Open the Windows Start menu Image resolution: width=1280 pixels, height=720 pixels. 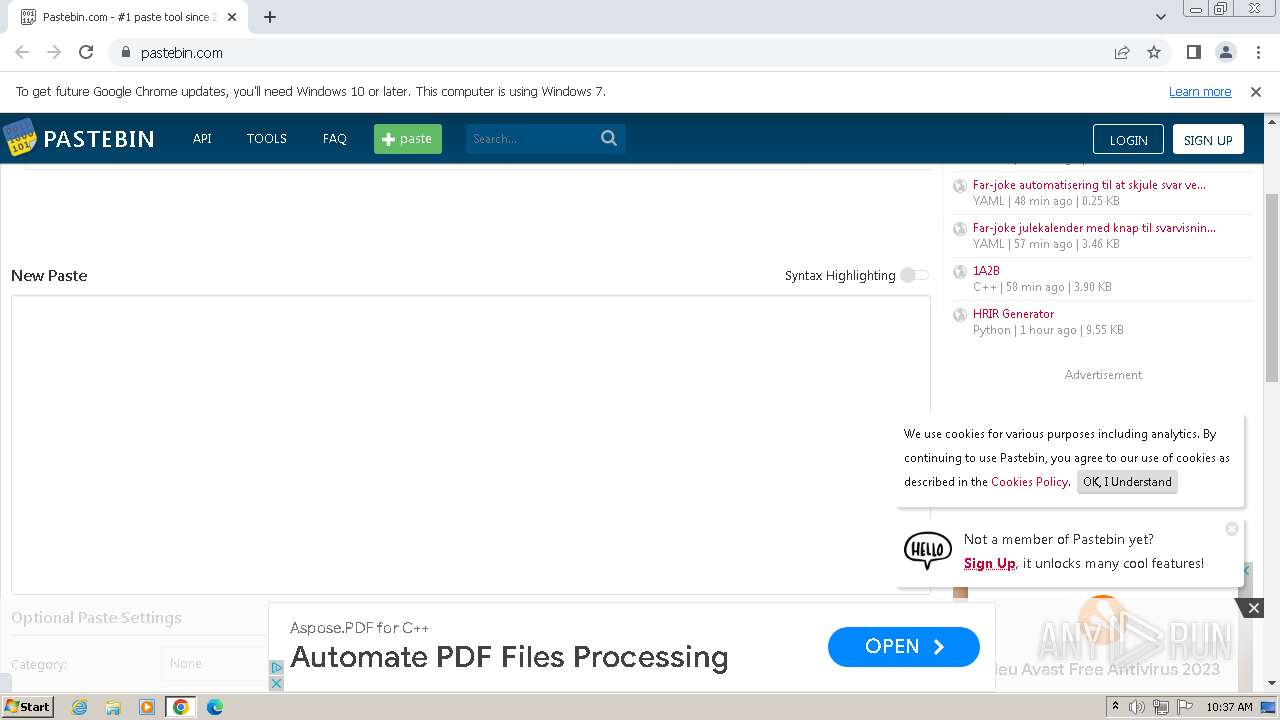pyautogui.click(x=27, y=707)
